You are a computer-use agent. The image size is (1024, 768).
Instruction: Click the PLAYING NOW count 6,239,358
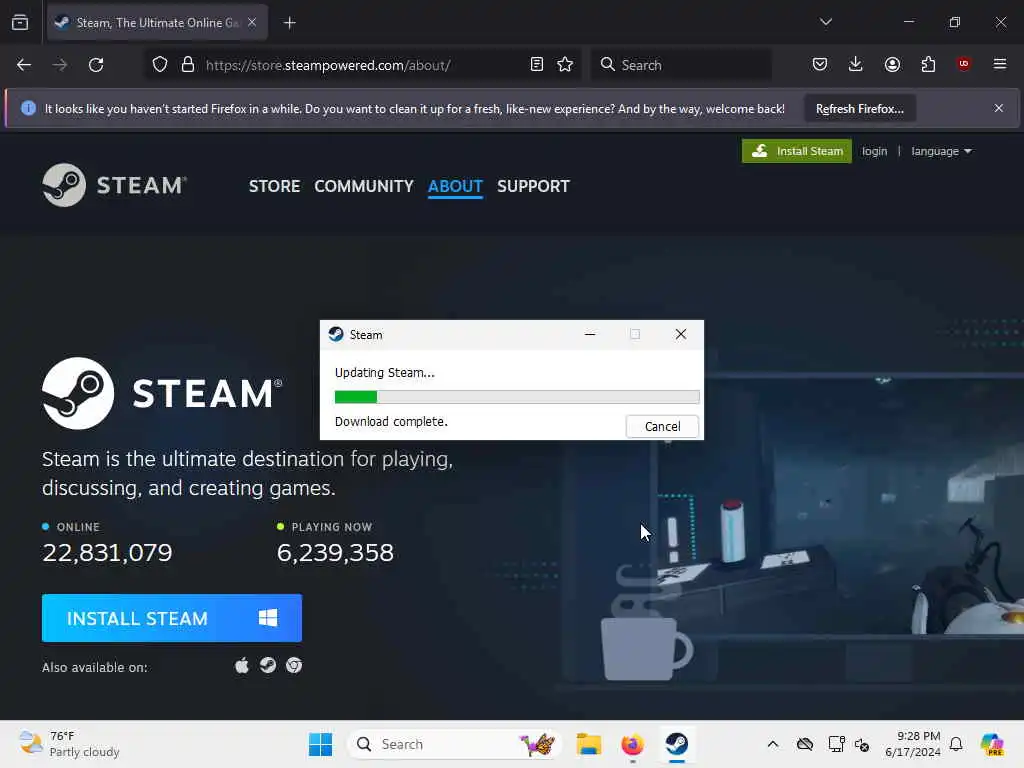point(335,553)
